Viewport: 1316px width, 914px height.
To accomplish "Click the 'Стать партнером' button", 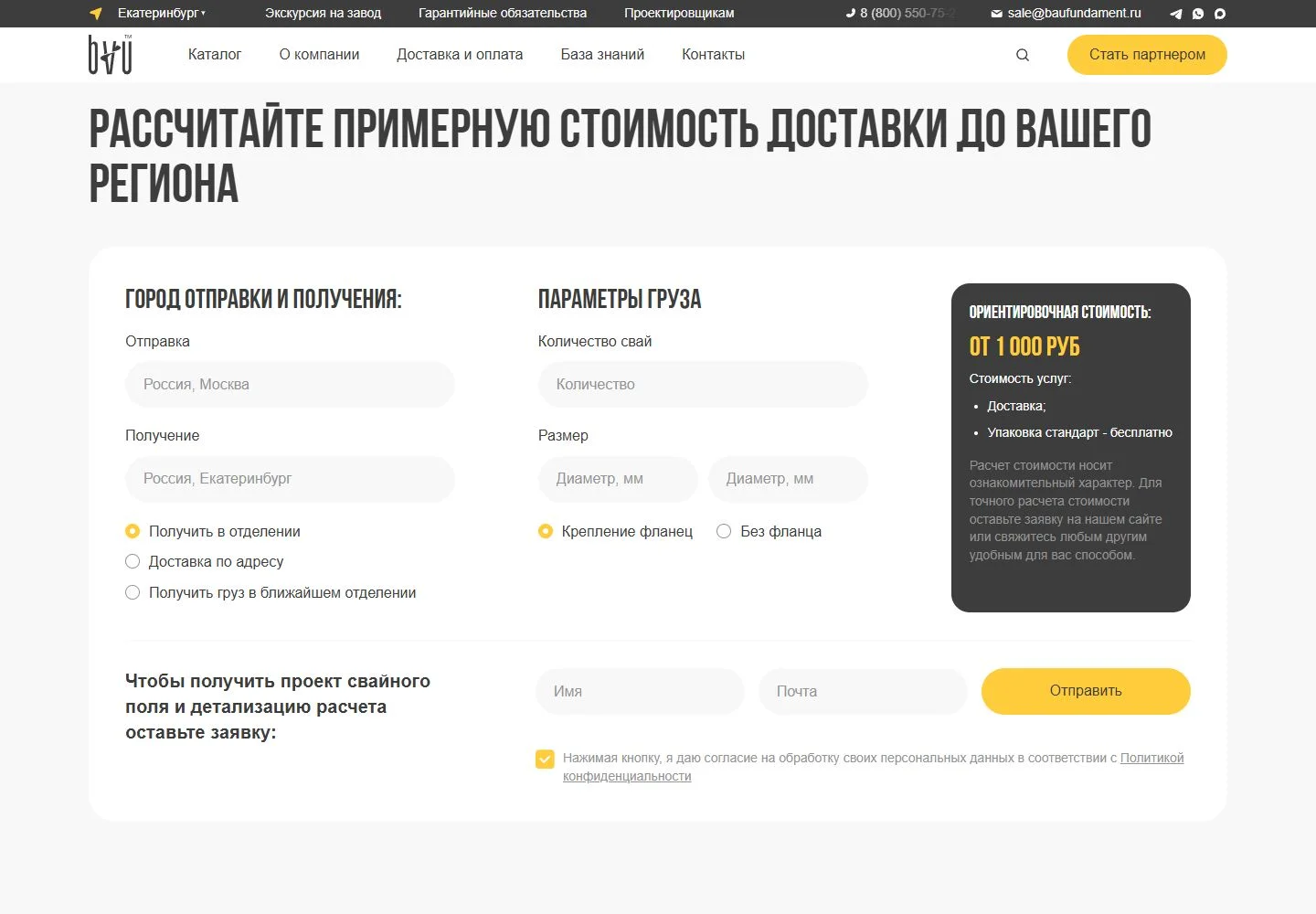I will pyautogui.click(x=1147, y=55).
